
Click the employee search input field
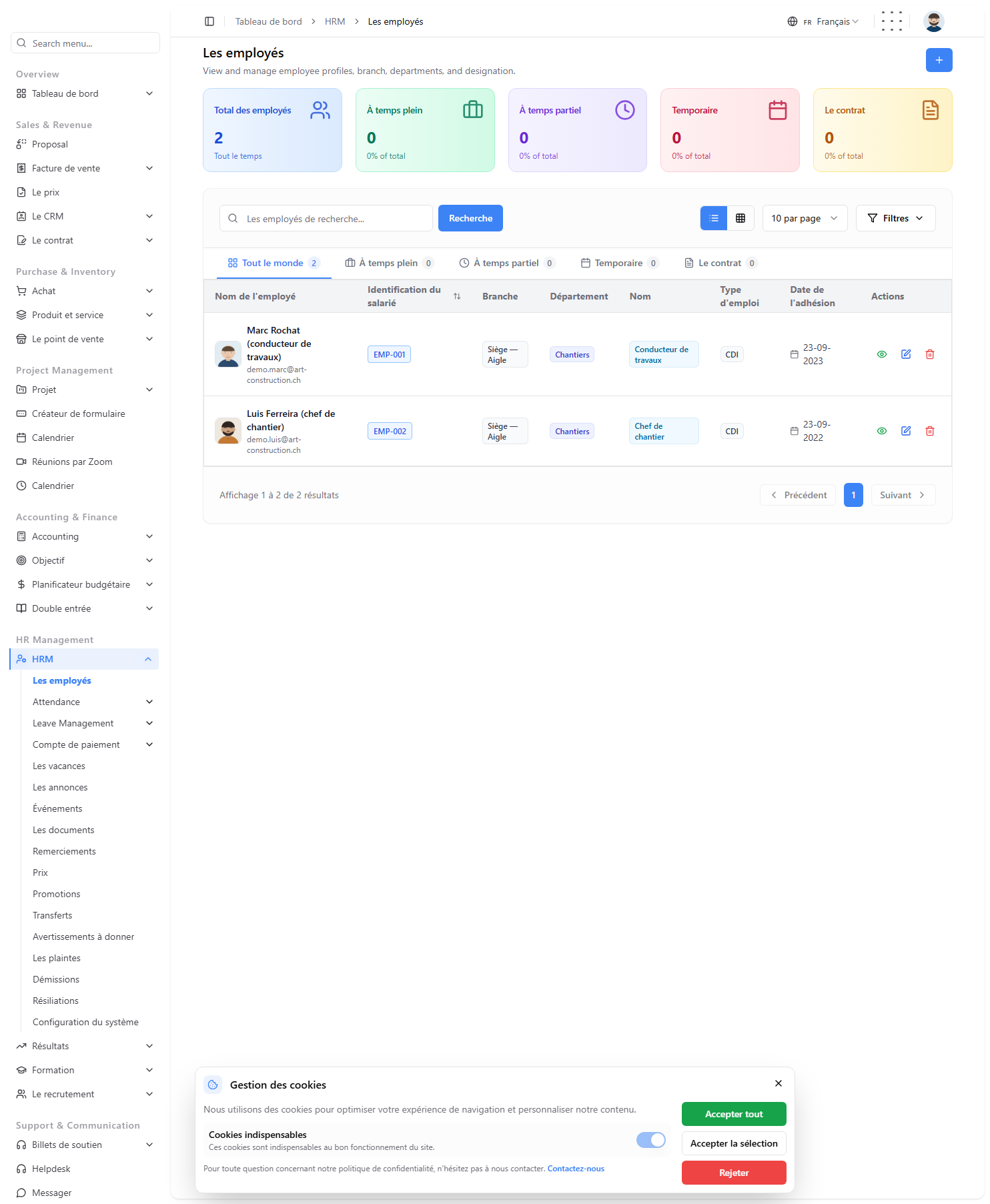[326, 218]
